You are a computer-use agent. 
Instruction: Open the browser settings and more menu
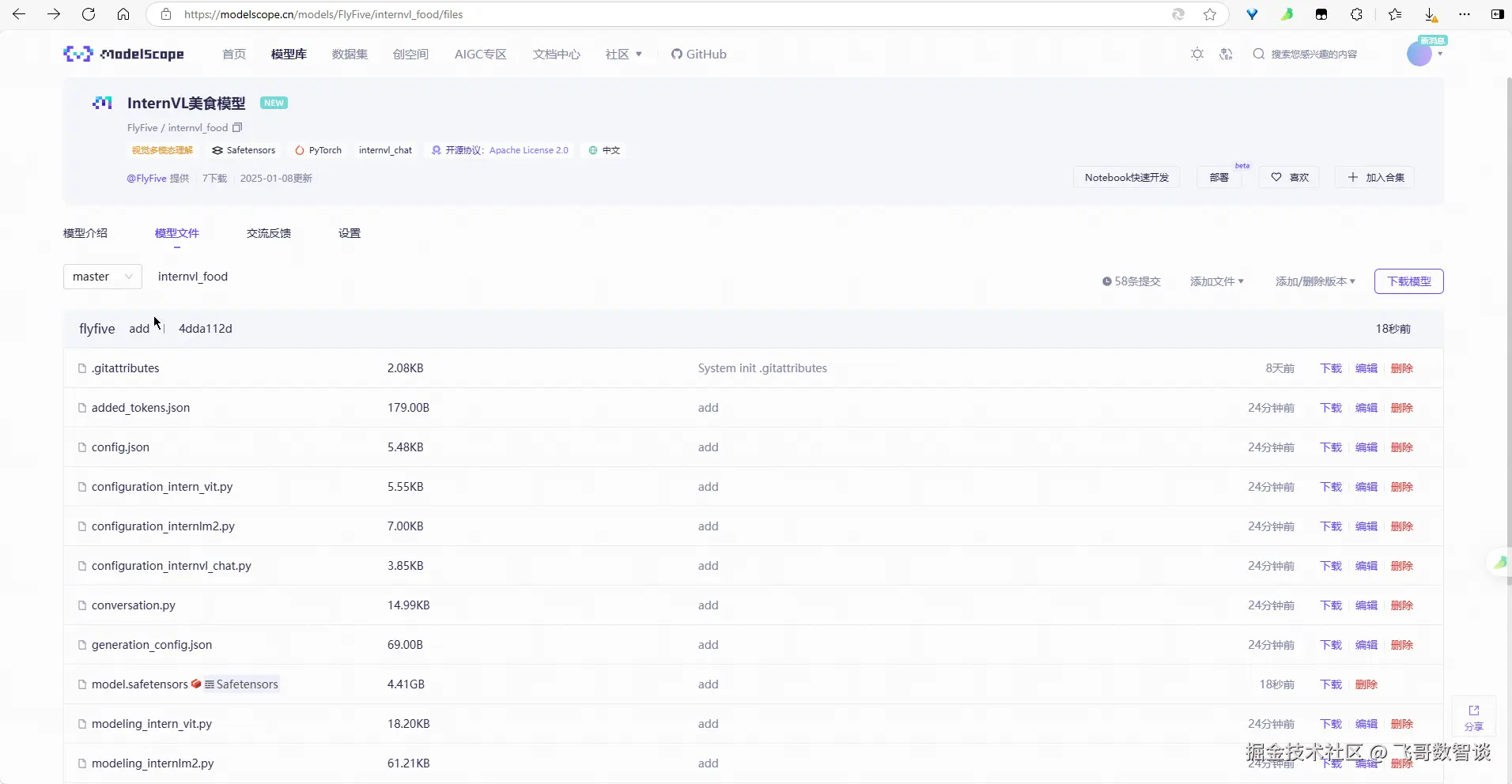click(1465, 14)
